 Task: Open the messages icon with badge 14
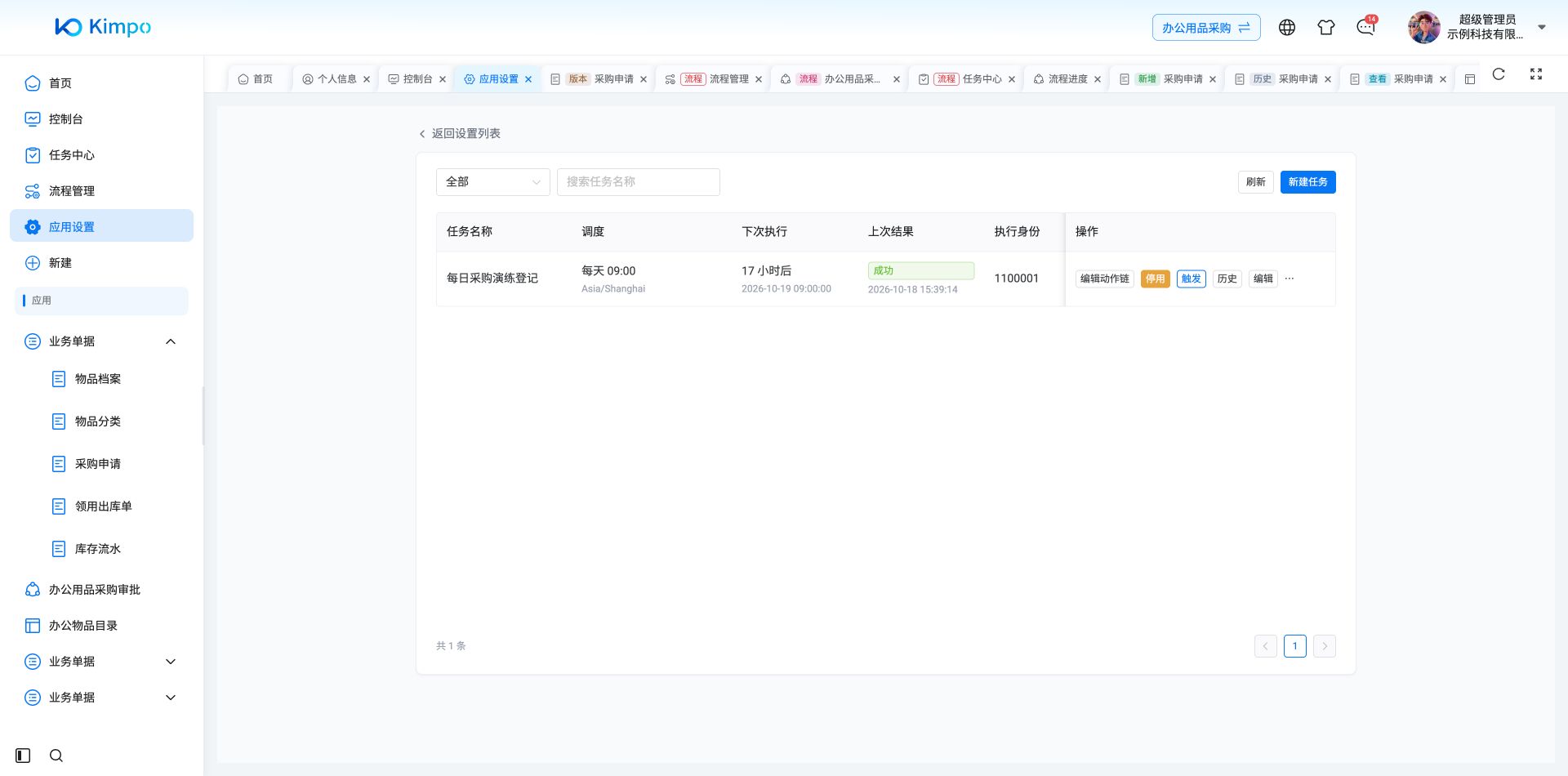(x=1365, y=27)
